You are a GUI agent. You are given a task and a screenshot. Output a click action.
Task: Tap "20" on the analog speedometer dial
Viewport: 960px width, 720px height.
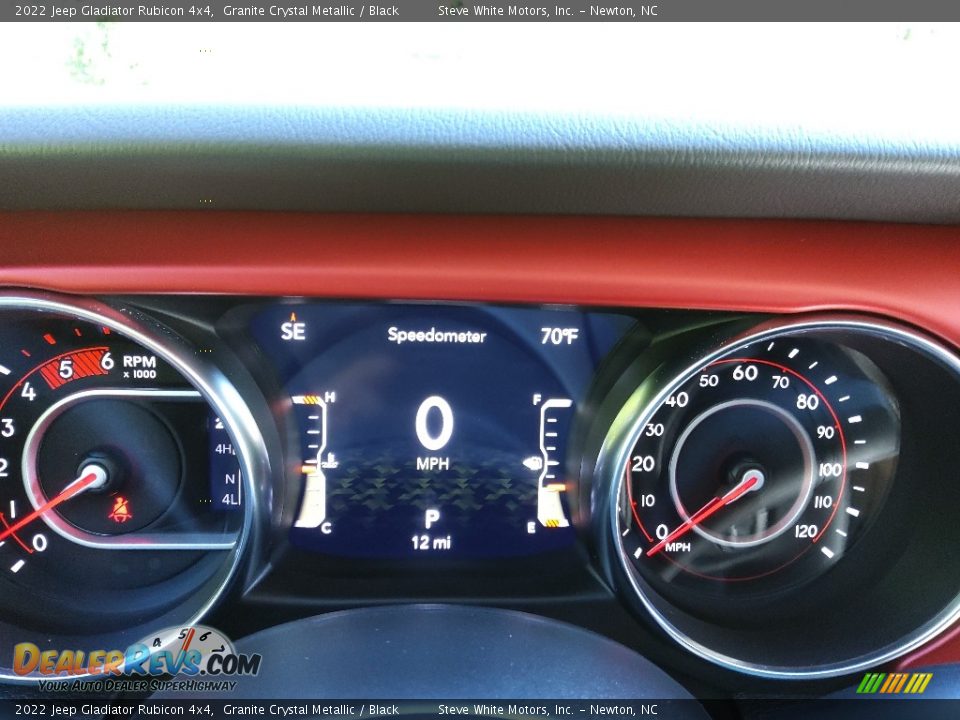pos(643,464)
